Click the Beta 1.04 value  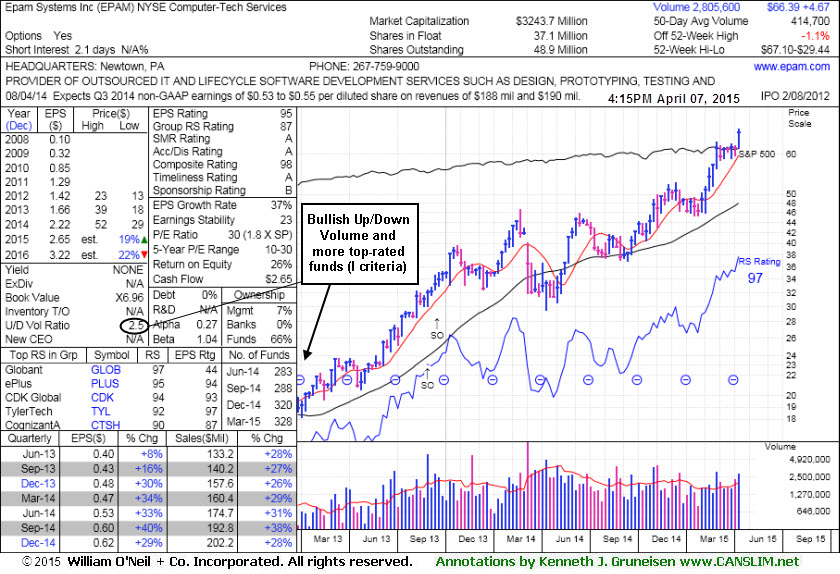click(x=207, y=339)
